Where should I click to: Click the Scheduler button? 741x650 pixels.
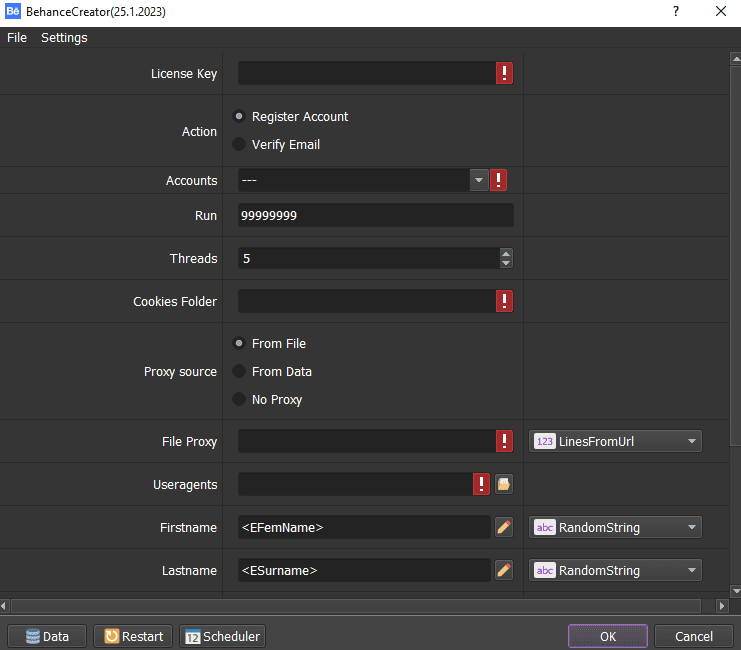[x=223, y=636]
